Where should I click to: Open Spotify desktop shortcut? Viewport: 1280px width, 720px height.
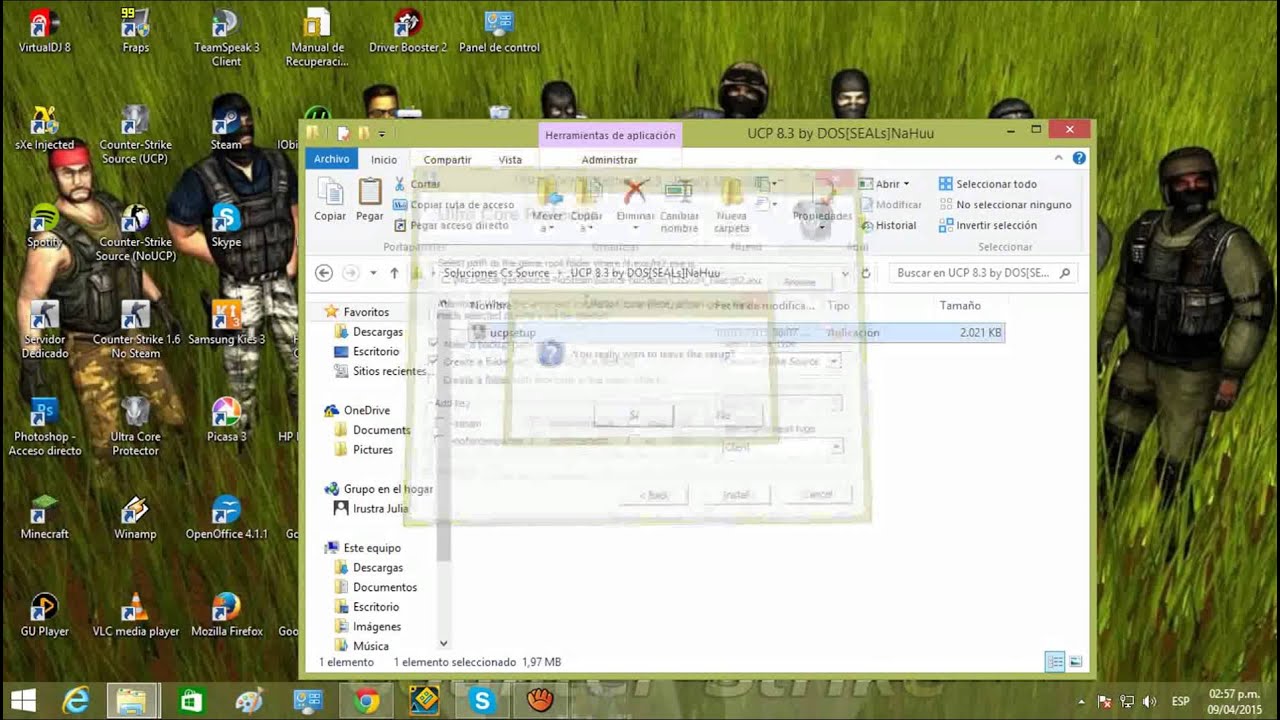(x=45, y=225)
